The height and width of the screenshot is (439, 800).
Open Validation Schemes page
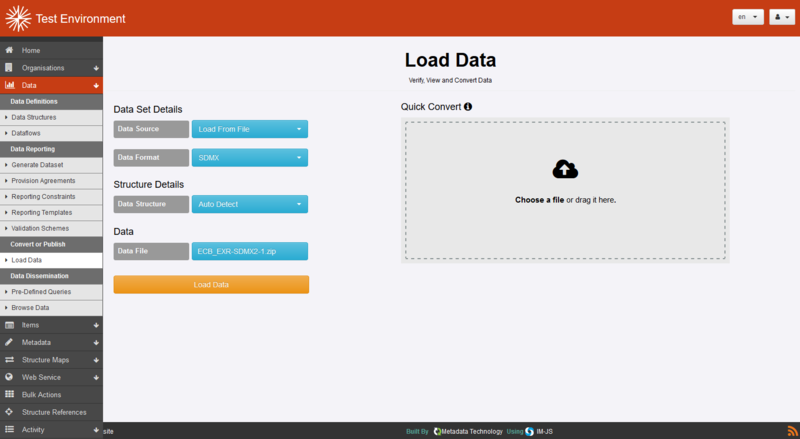click(51, 228)
